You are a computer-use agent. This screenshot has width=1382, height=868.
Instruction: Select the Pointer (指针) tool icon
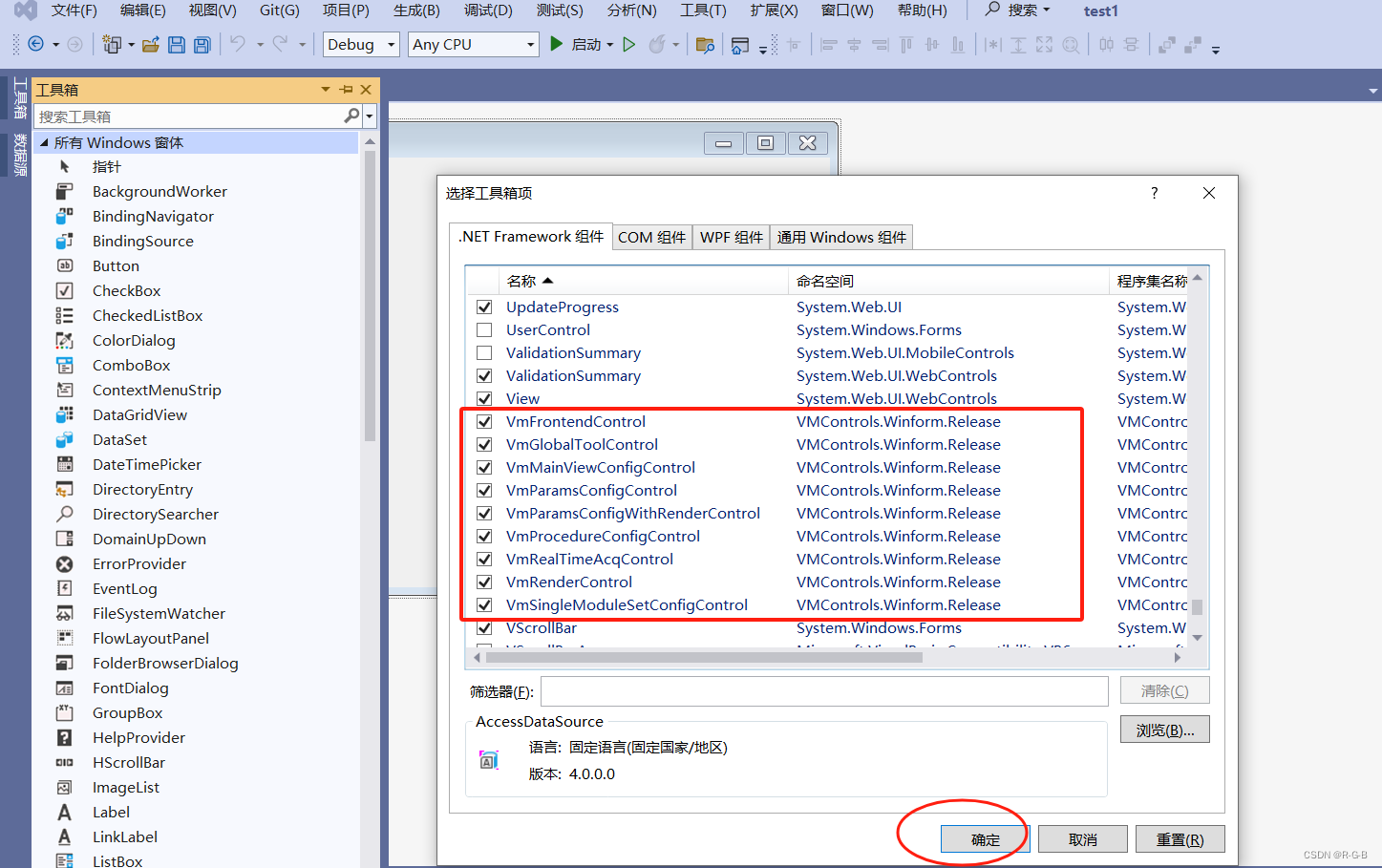pos(65,166)
